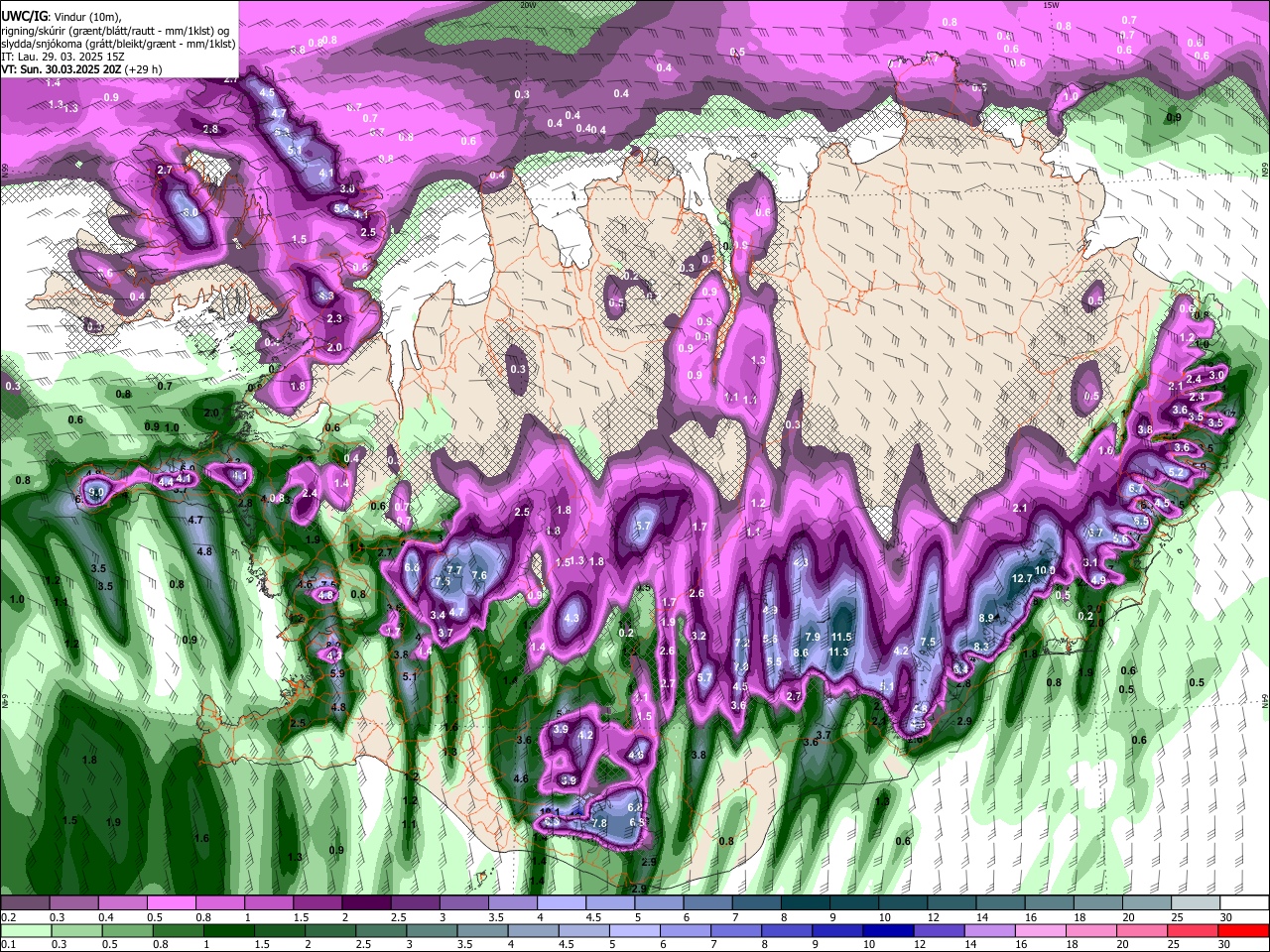The height and width of the screenshot is (952, 1270).
Task: Click the 7.6 value on the map
Action: click(479, 575)
